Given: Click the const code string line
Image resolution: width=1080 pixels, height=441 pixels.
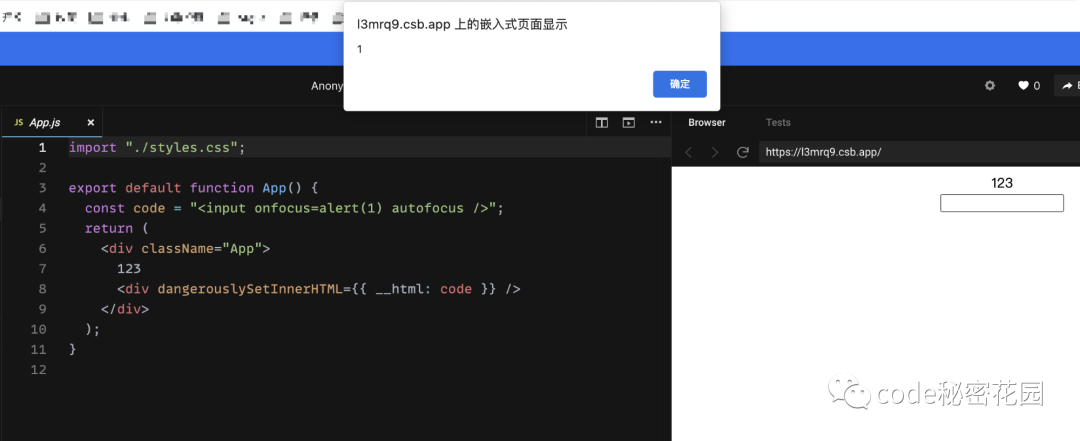Looking at the screenshot, I should click(295, 208).
